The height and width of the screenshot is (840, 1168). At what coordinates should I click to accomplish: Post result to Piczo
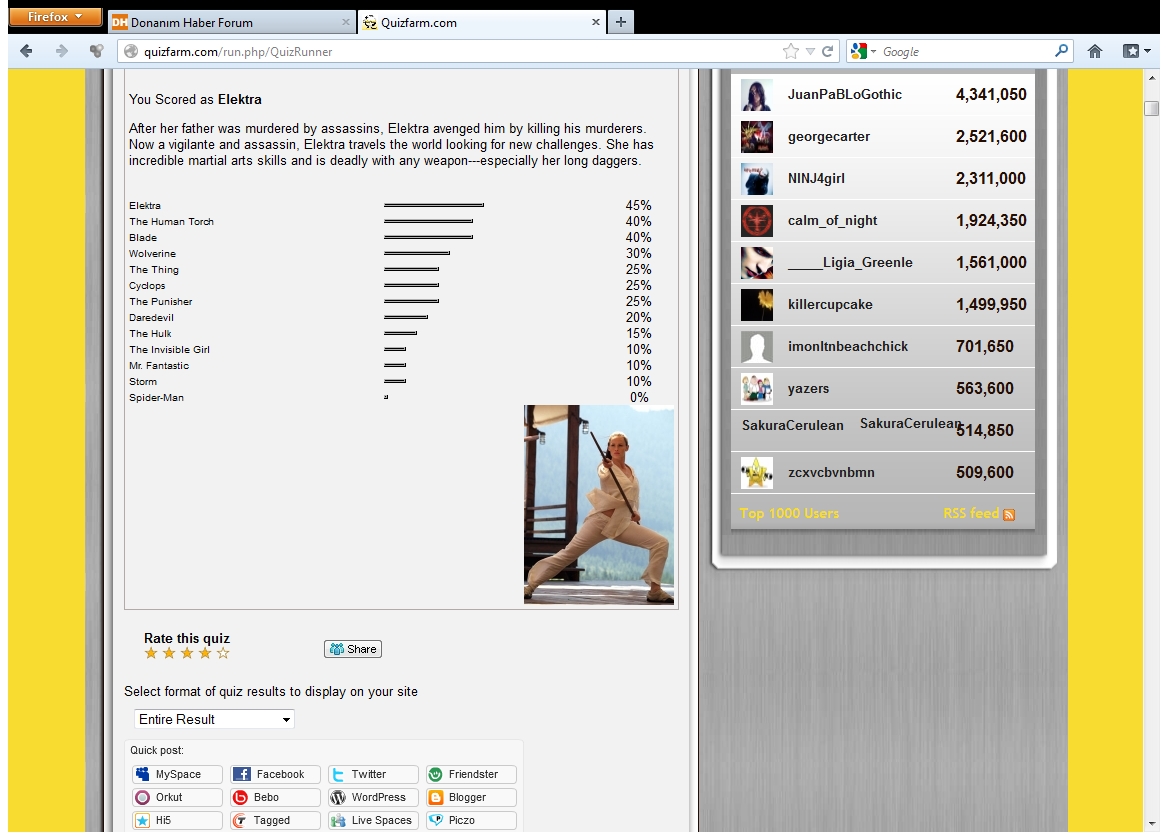click(x=471, y=821)
